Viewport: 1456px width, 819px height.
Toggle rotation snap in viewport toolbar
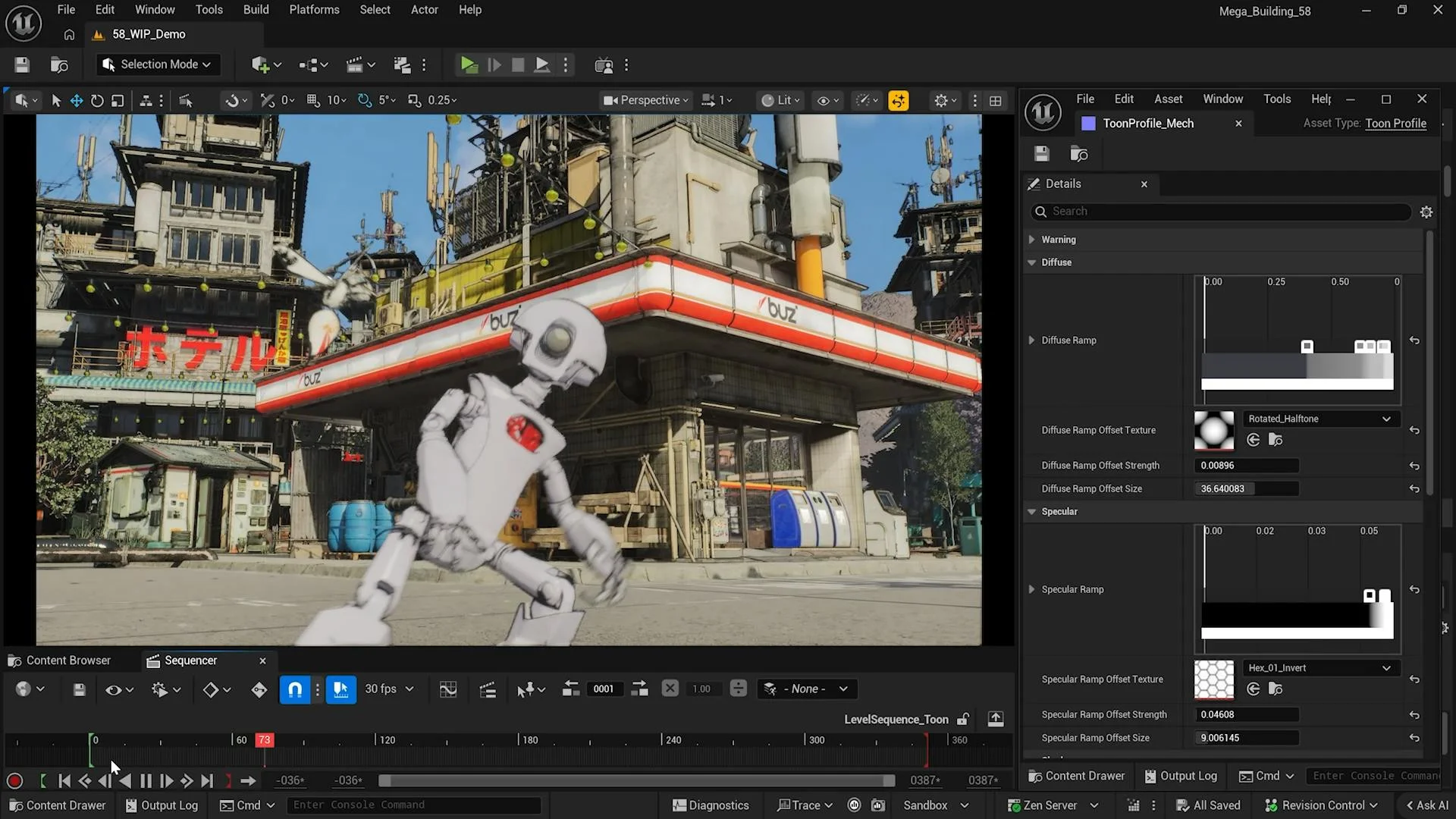(x=365, y=100)
